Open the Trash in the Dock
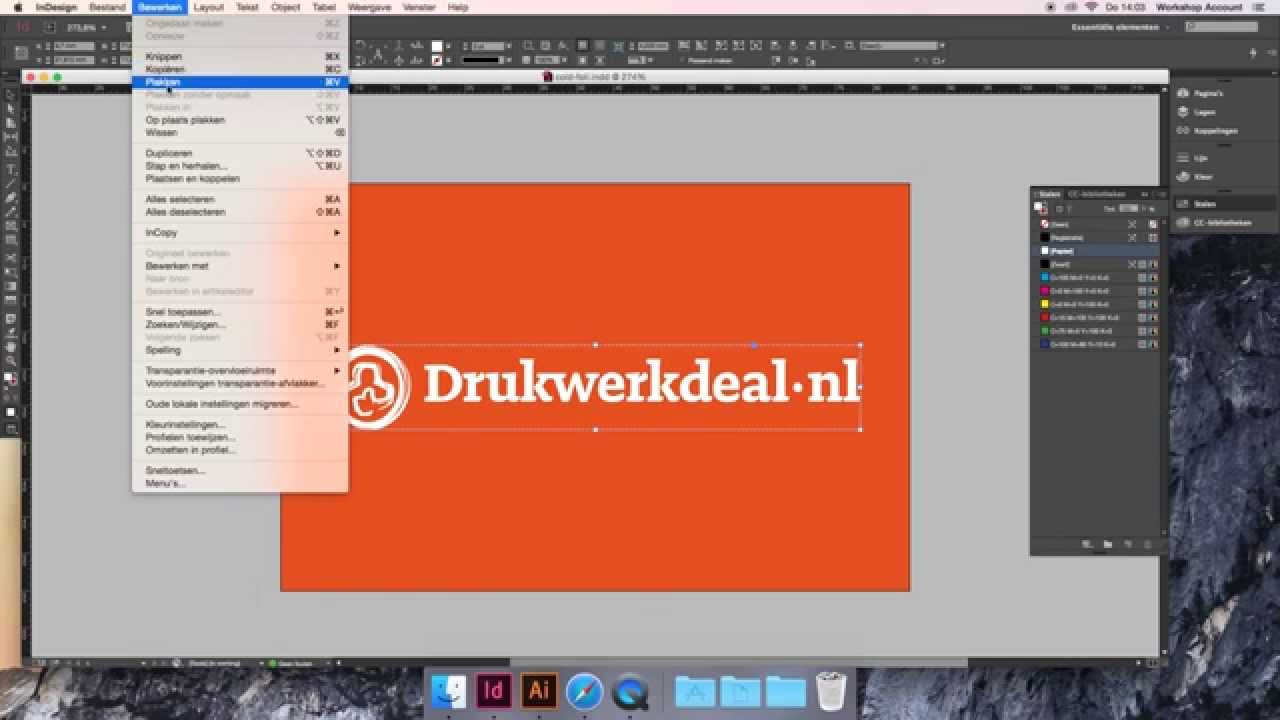The height and width of the screenshot is (720, 1280). (x=831, y=691)
